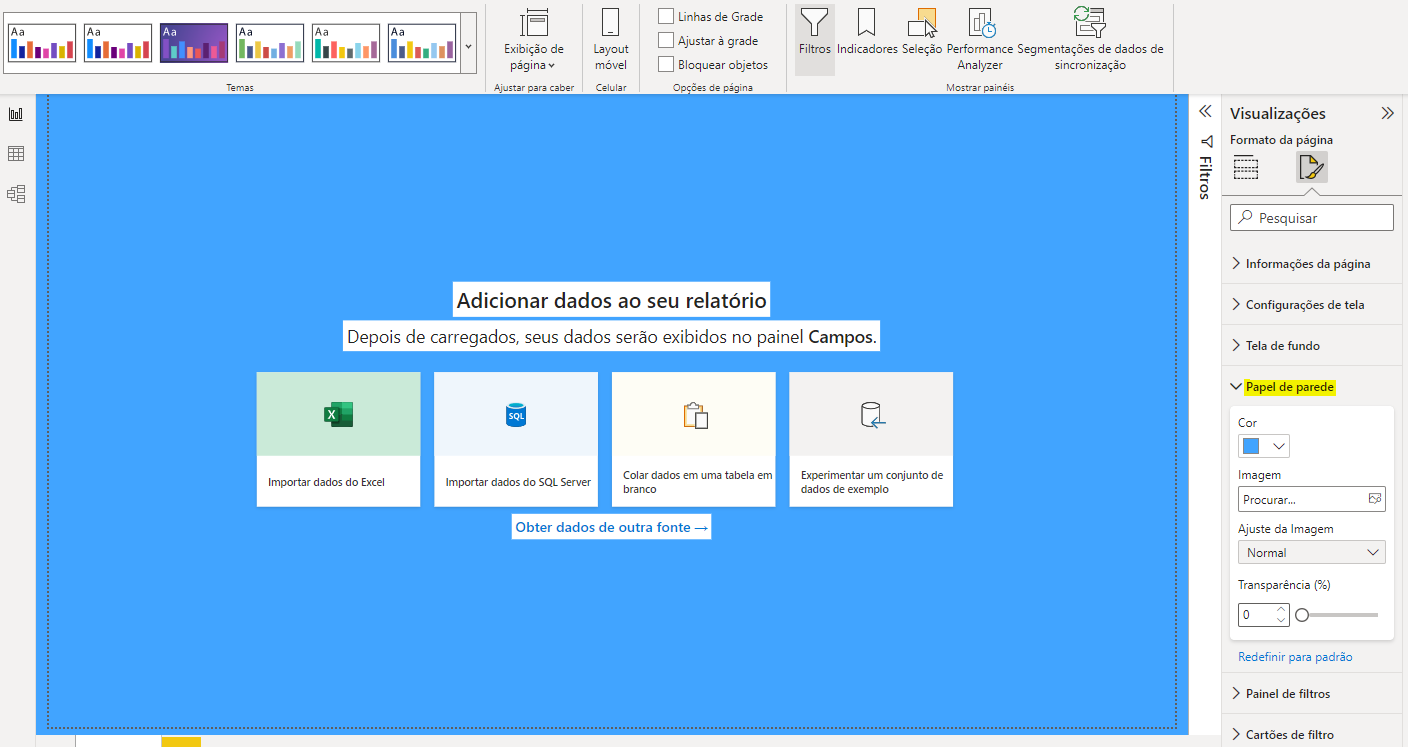The height and width of the screenshot is (747, 1408).
Task: Open the Filtros pane button in ribbon
Action: coord(815,39)
